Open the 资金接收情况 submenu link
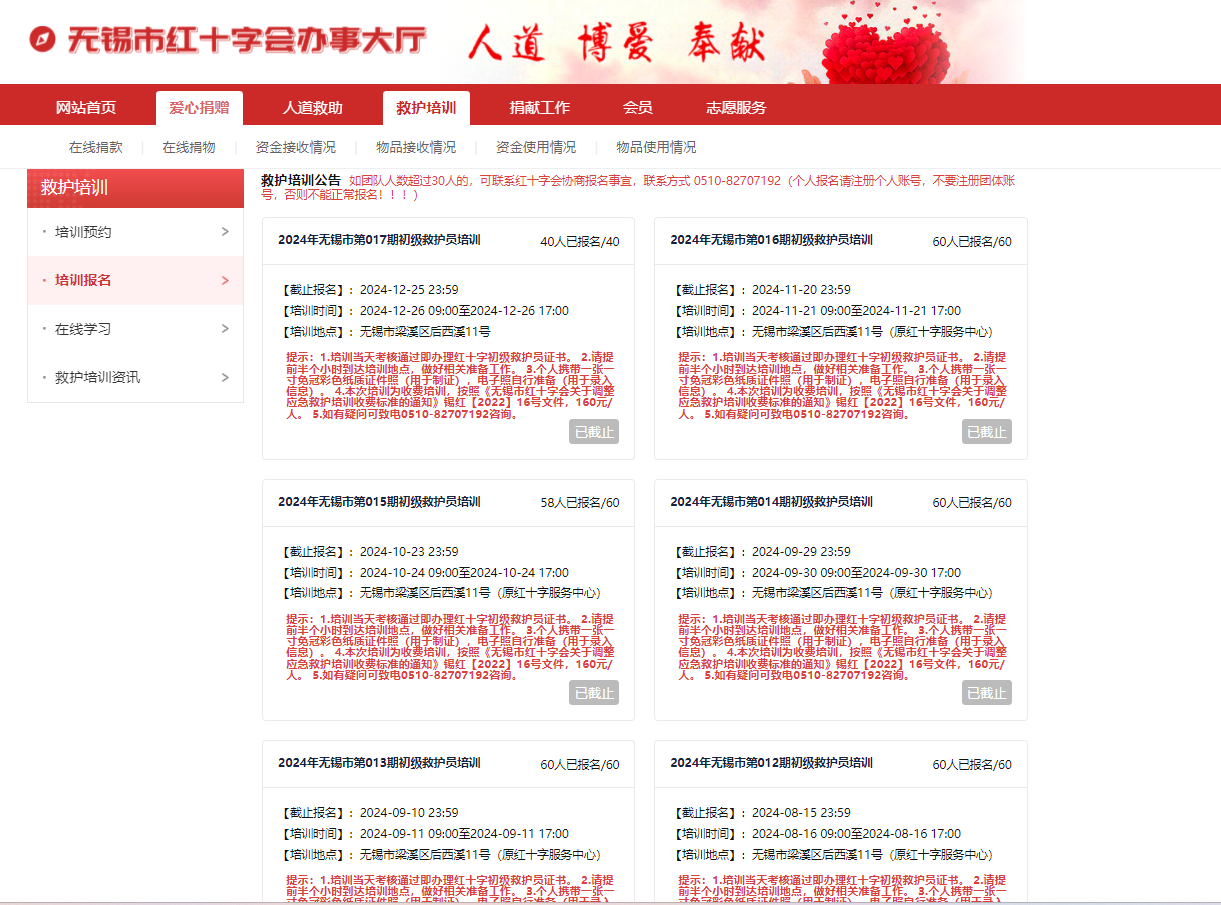 pyautogui.click(x=296, y=147)
